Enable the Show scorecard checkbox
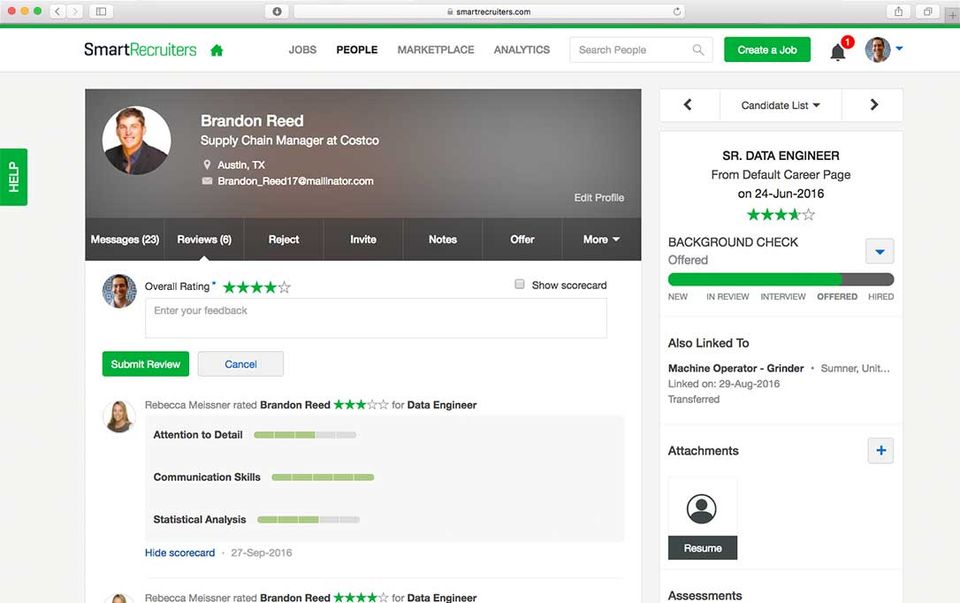 click(x=519, y=284)
